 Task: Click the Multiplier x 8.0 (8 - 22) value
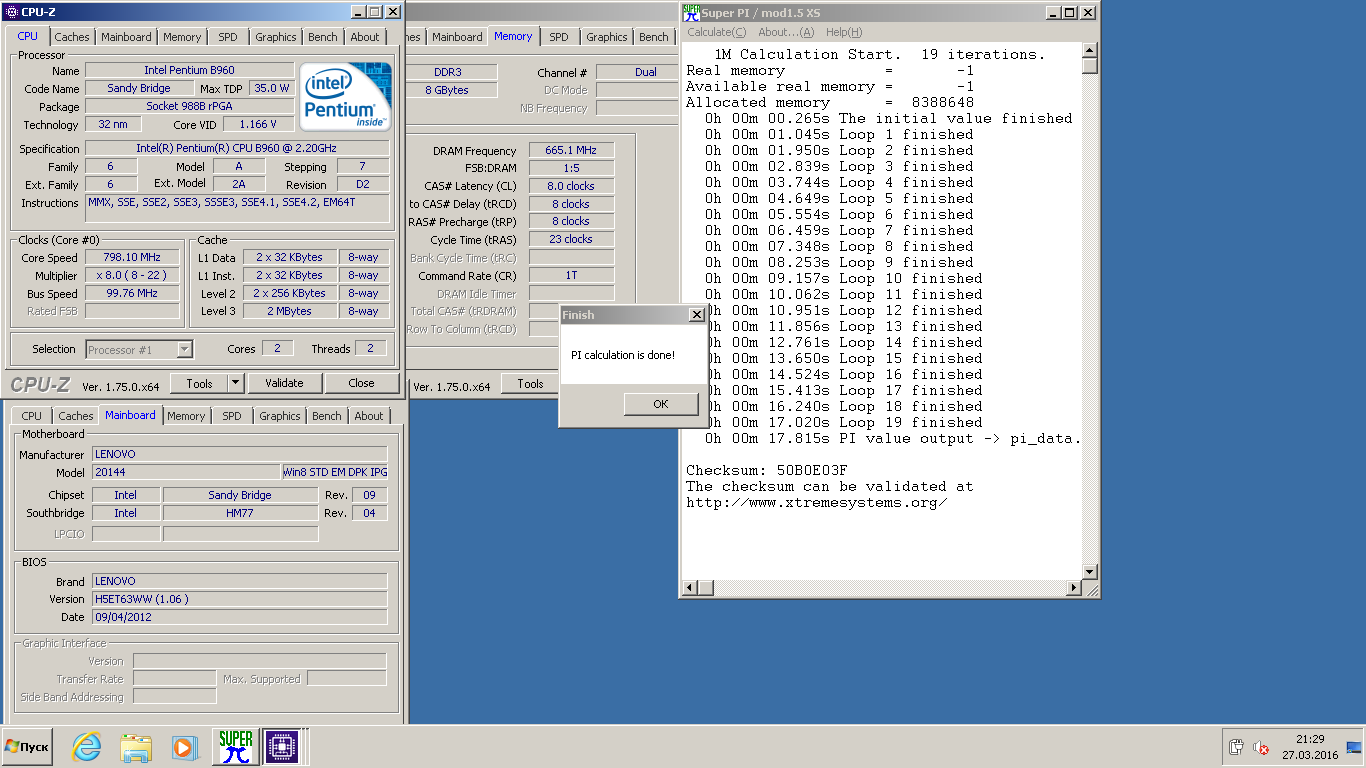pos(132,275)
